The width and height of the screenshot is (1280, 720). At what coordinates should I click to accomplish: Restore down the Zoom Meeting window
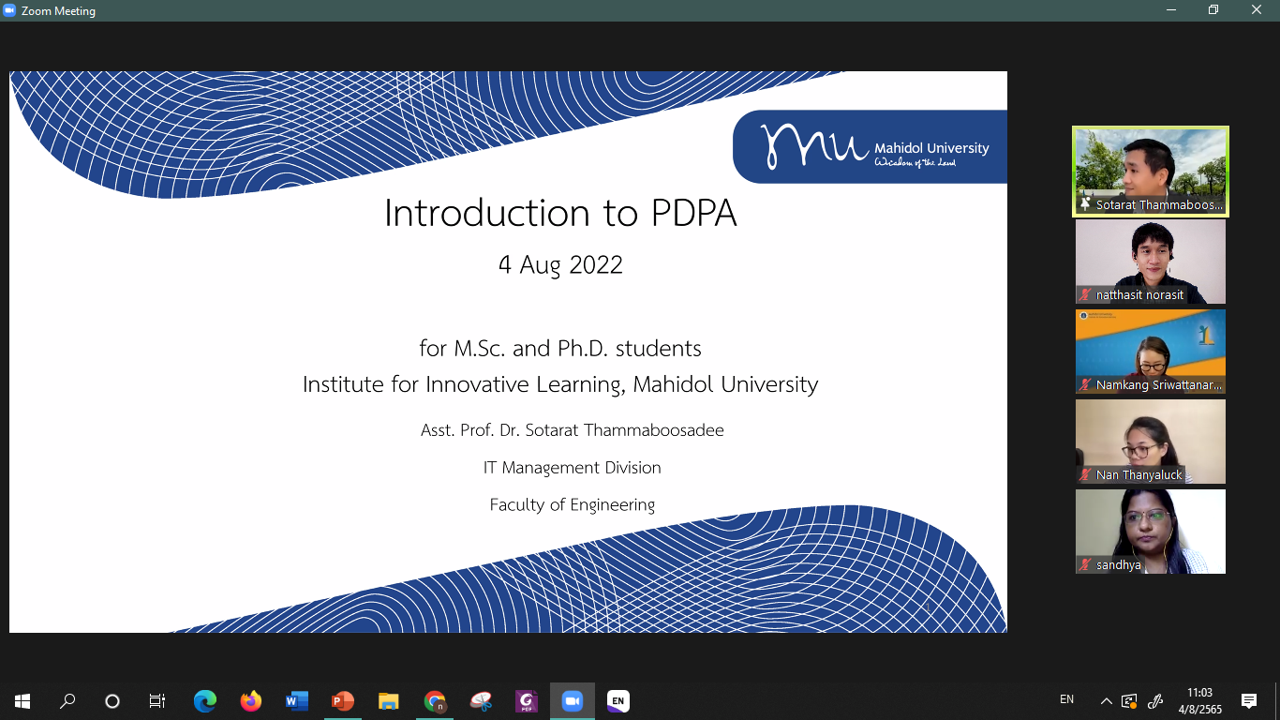click(x=1213, y=10)
